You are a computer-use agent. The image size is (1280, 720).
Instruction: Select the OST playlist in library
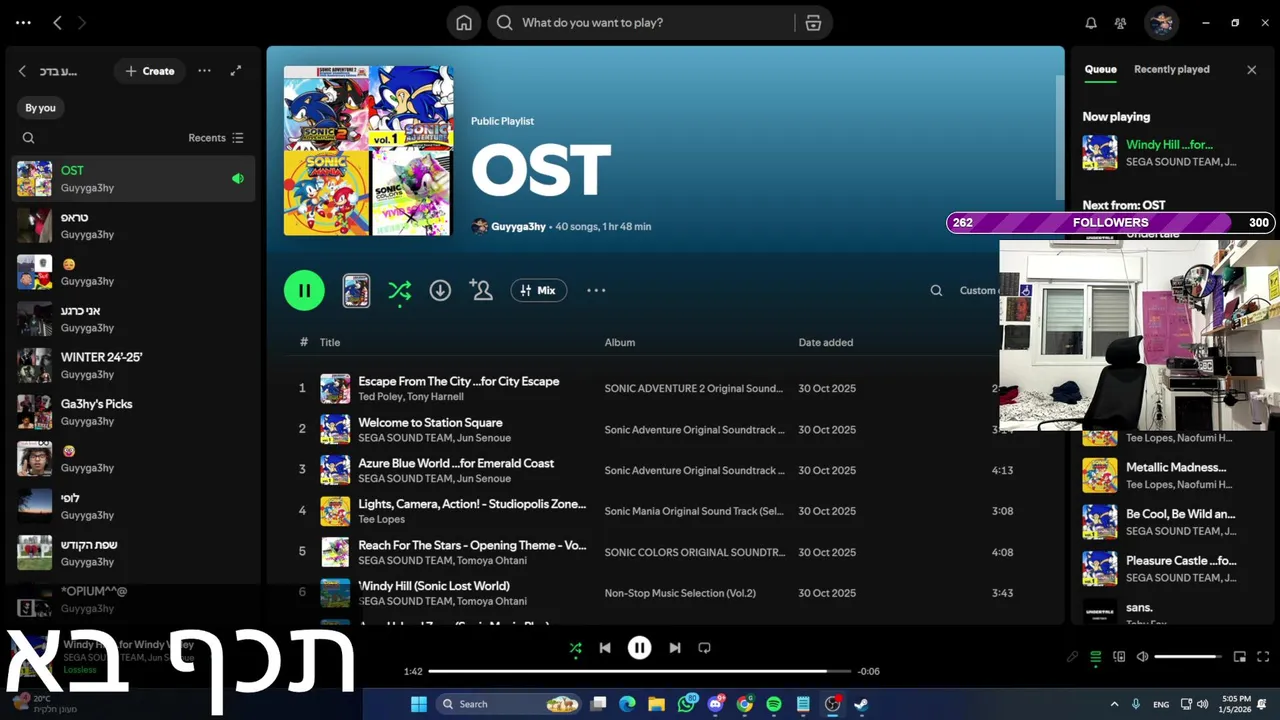pos(133,178)
